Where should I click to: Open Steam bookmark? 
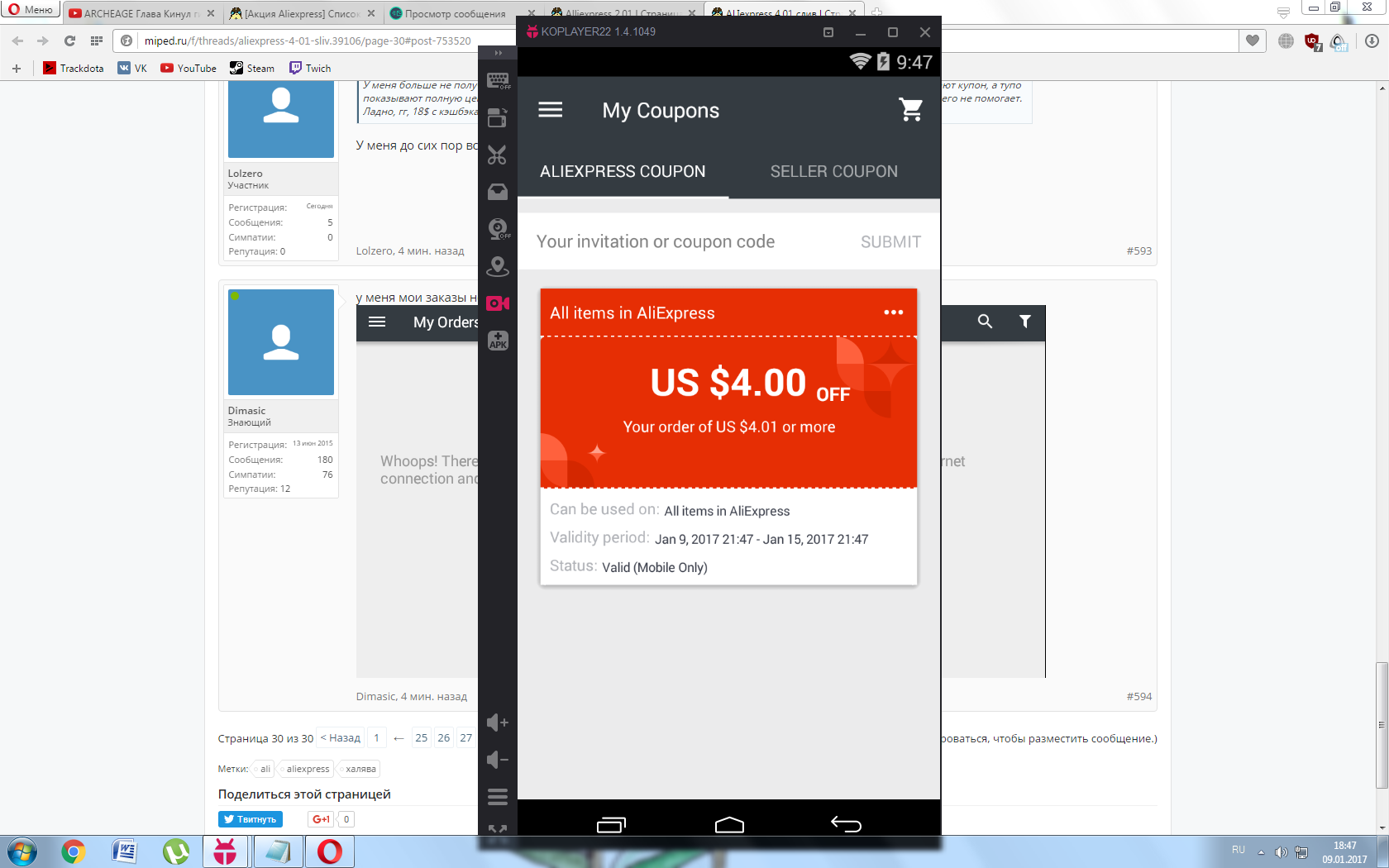(252, 68)
